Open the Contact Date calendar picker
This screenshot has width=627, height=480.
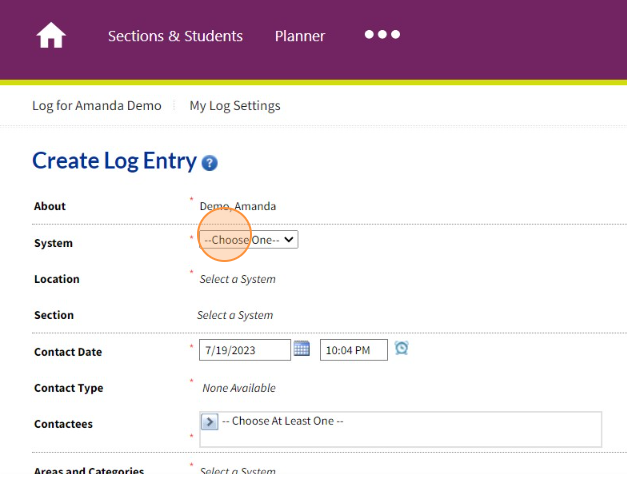pyautogui.click(x=302, y=348)
